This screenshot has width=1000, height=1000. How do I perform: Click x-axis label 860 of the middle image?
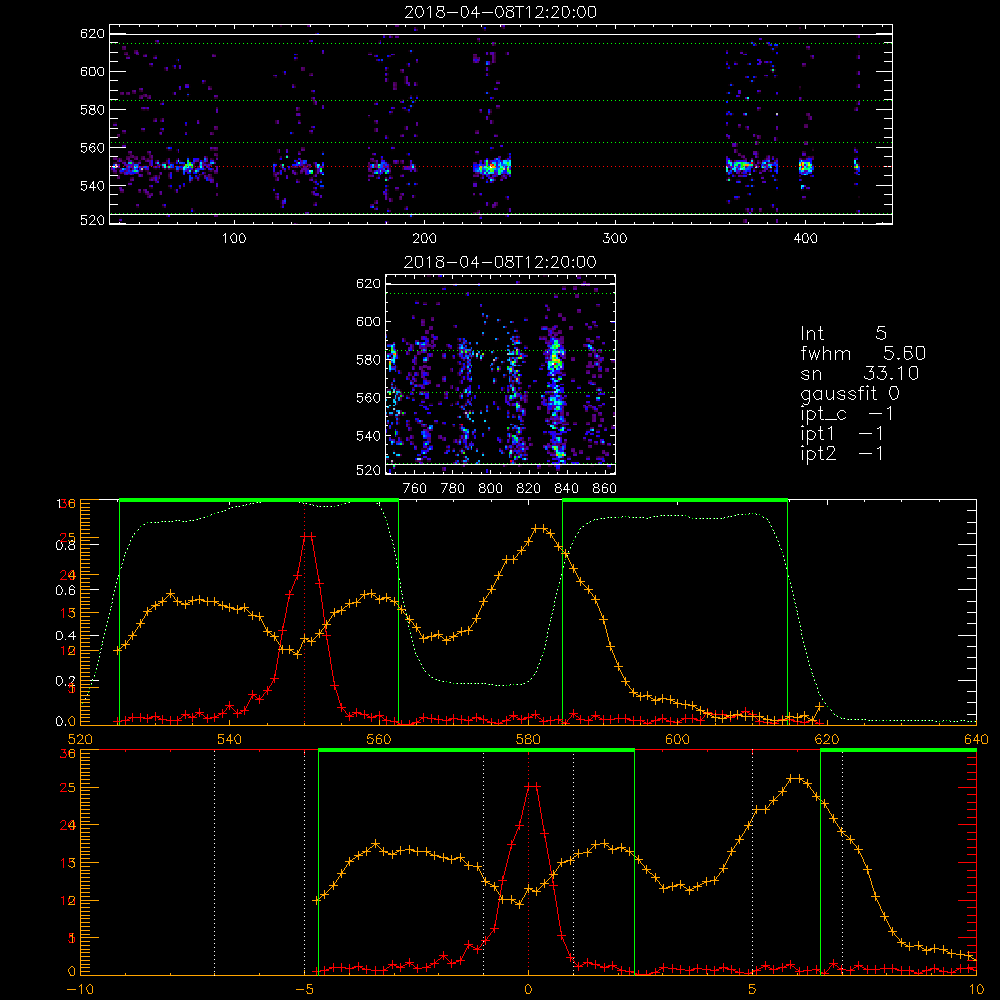tap(604, 489)
